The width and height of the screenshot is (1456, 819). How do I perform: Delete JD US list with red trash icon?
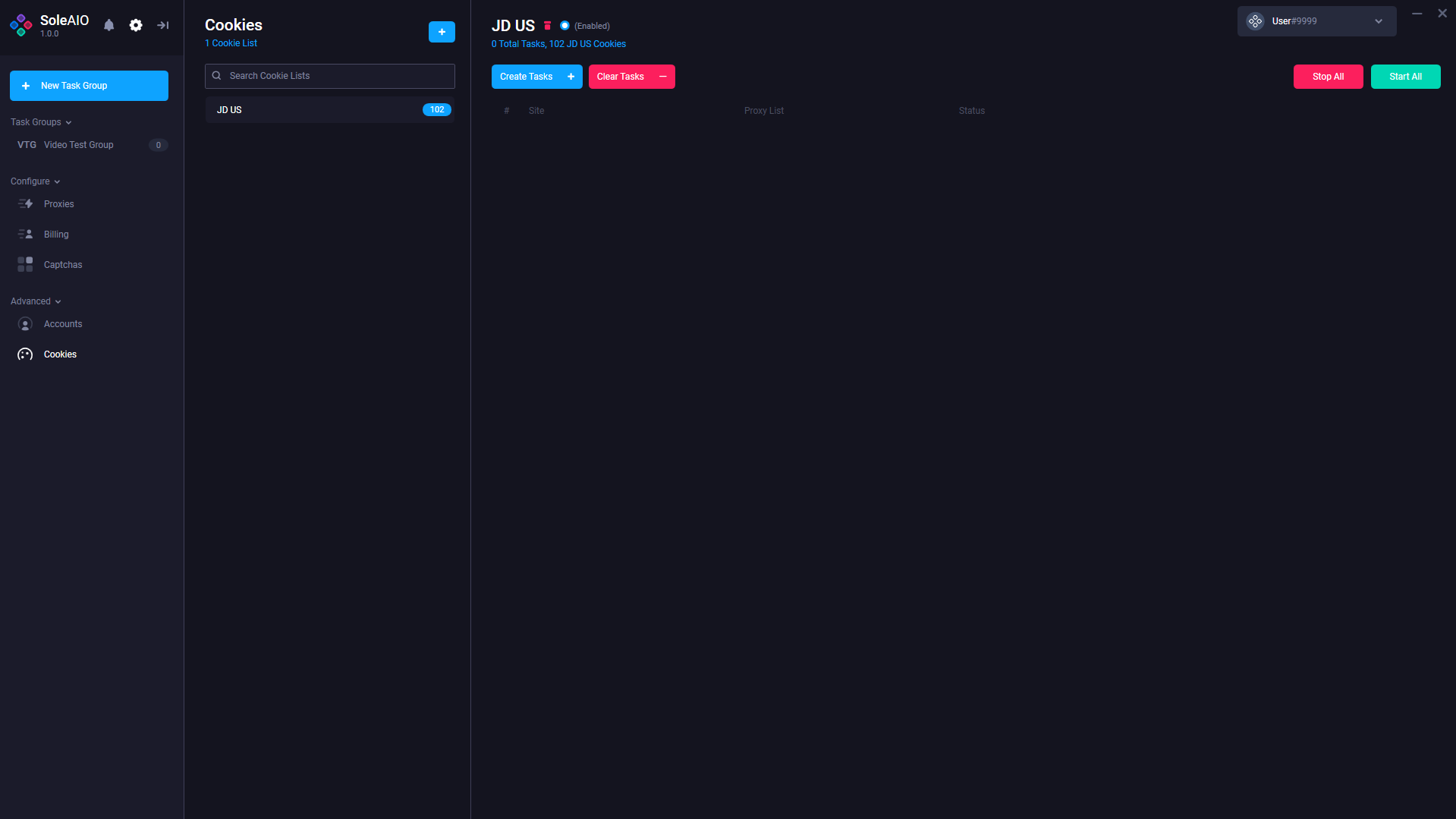pos(547,26)
